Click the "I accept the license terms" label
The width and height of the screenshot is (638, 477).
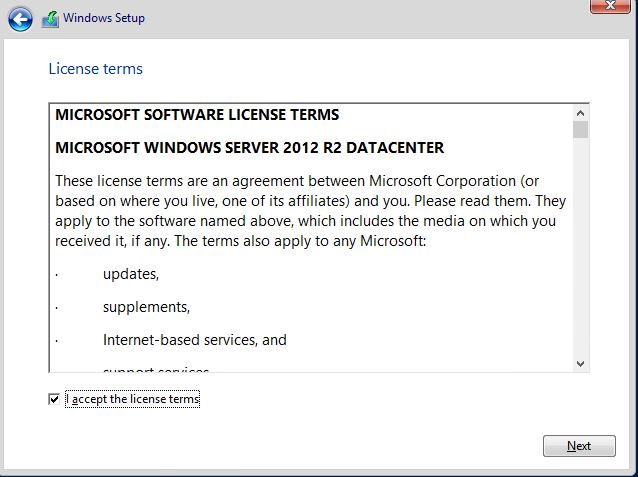[x=133, y=399]
